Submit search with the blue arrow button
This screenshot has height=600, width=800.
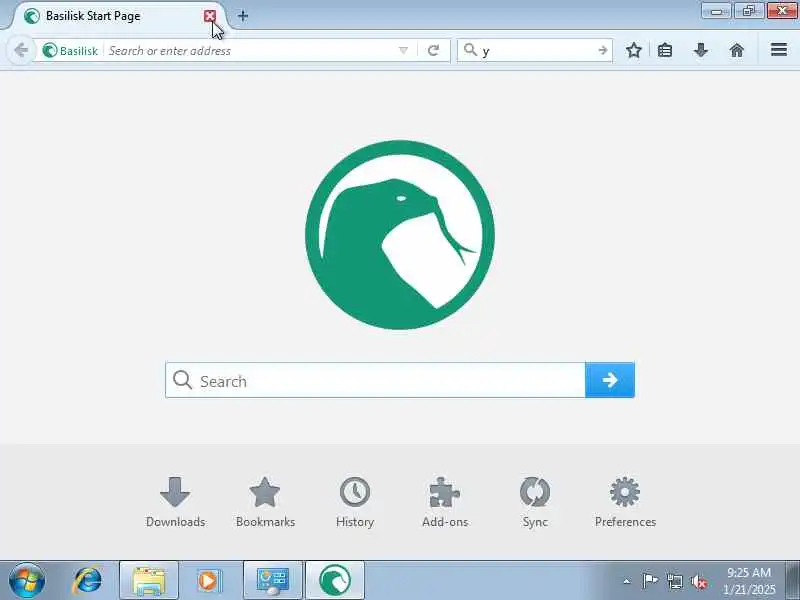point(610,380)
